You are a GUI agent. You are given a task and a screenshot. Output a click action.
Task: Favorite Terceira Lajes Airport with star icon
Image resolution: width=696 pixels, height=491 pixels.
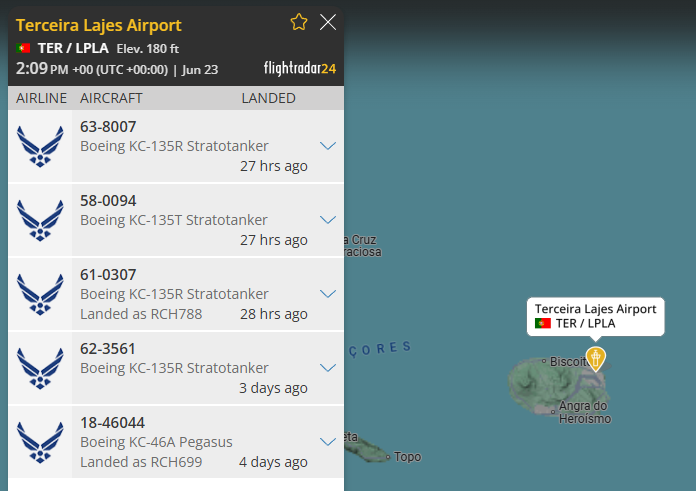(x=298, y=22)
